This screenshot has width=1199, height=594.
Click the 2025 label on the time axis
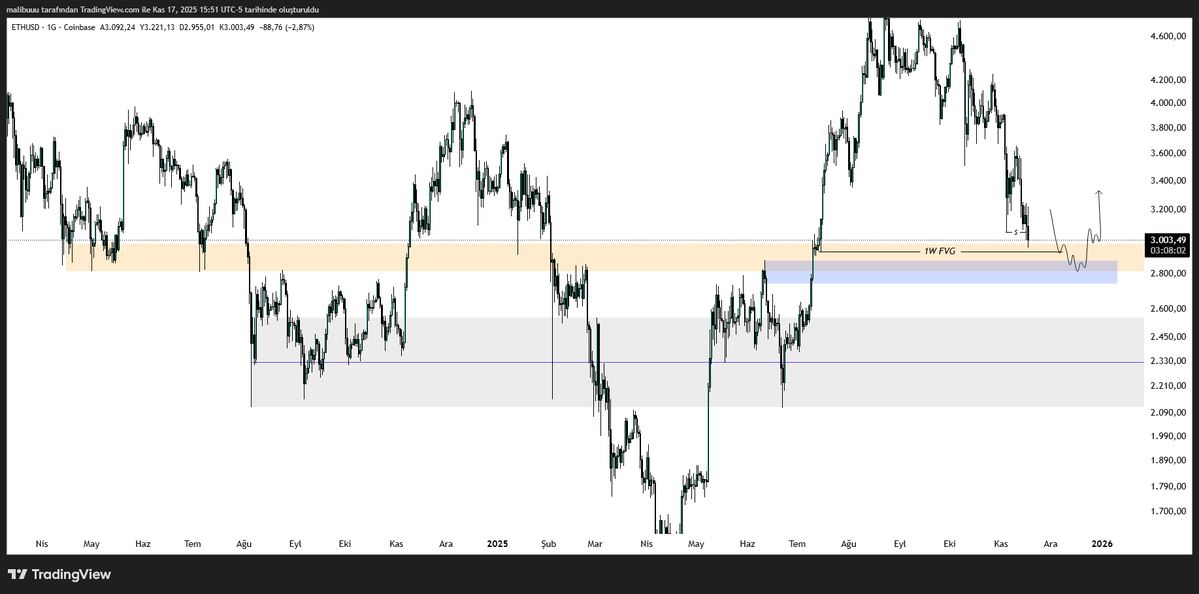pyautogui.click(x=497, y=544)
